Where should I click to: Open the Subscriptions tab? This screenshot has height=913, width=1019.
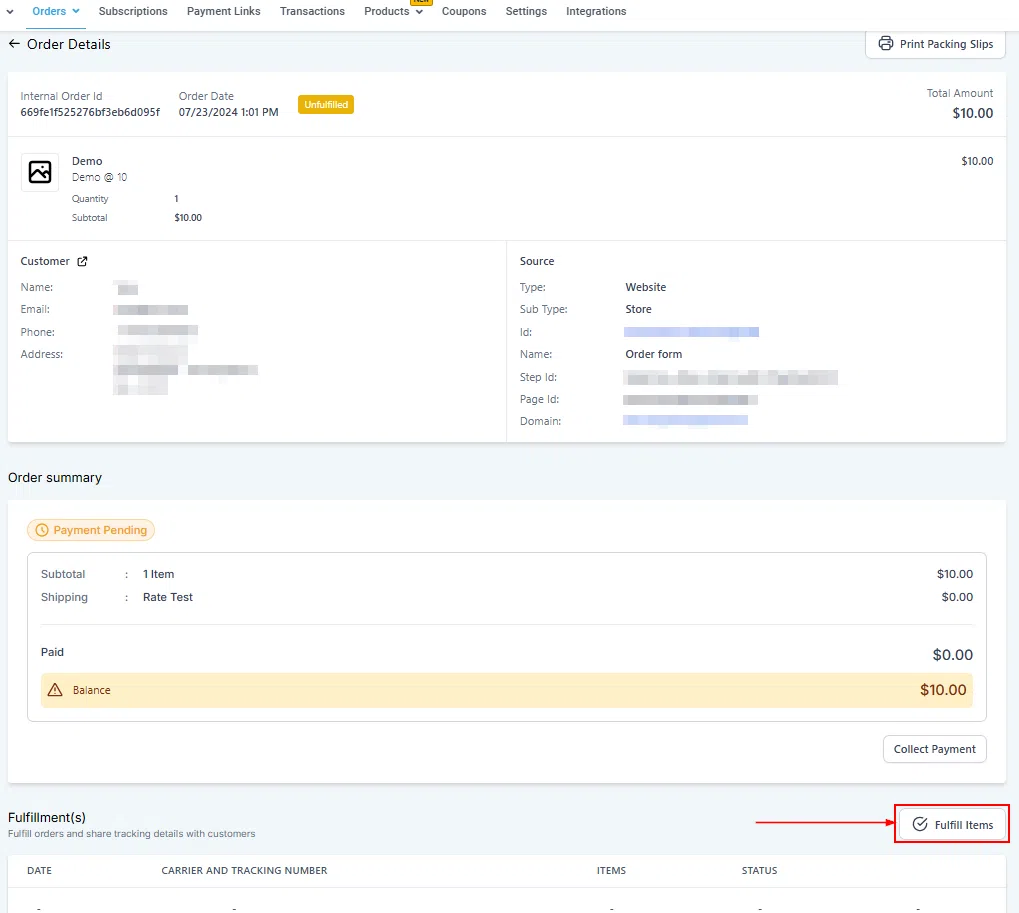point(133,11)
